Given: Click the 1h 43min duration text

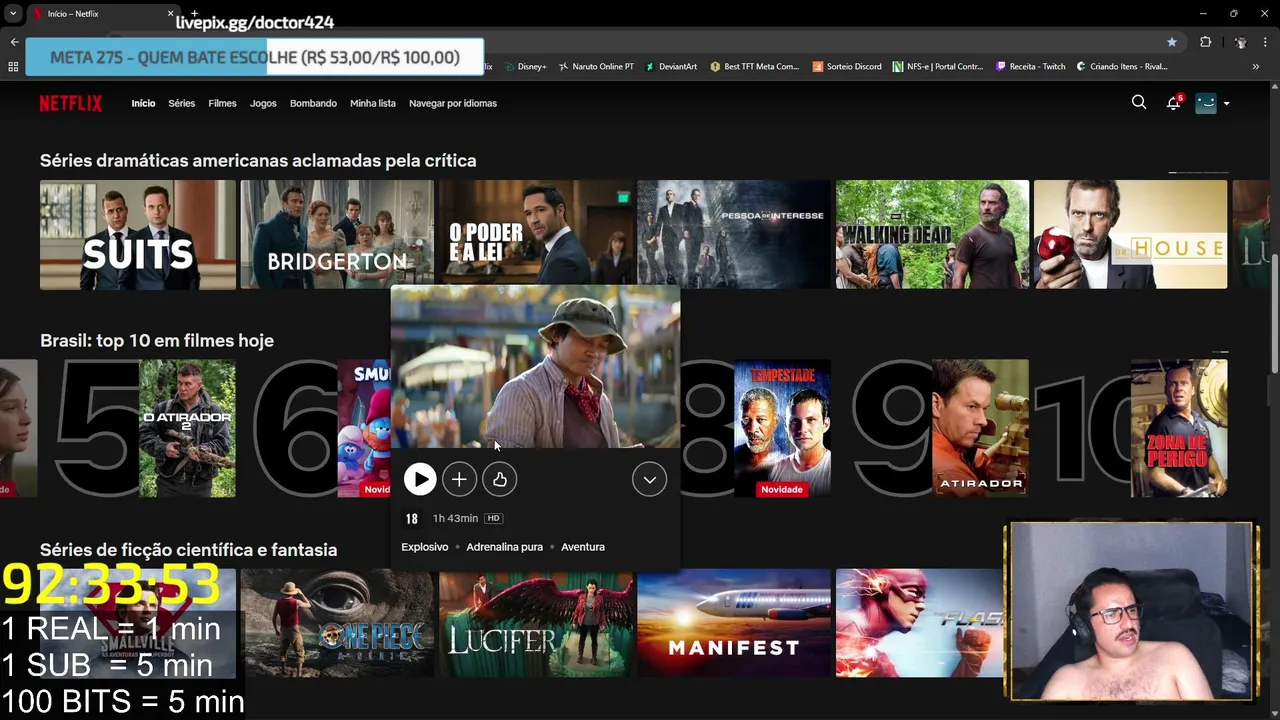Looking at the screenshot, I should point(455,519).
